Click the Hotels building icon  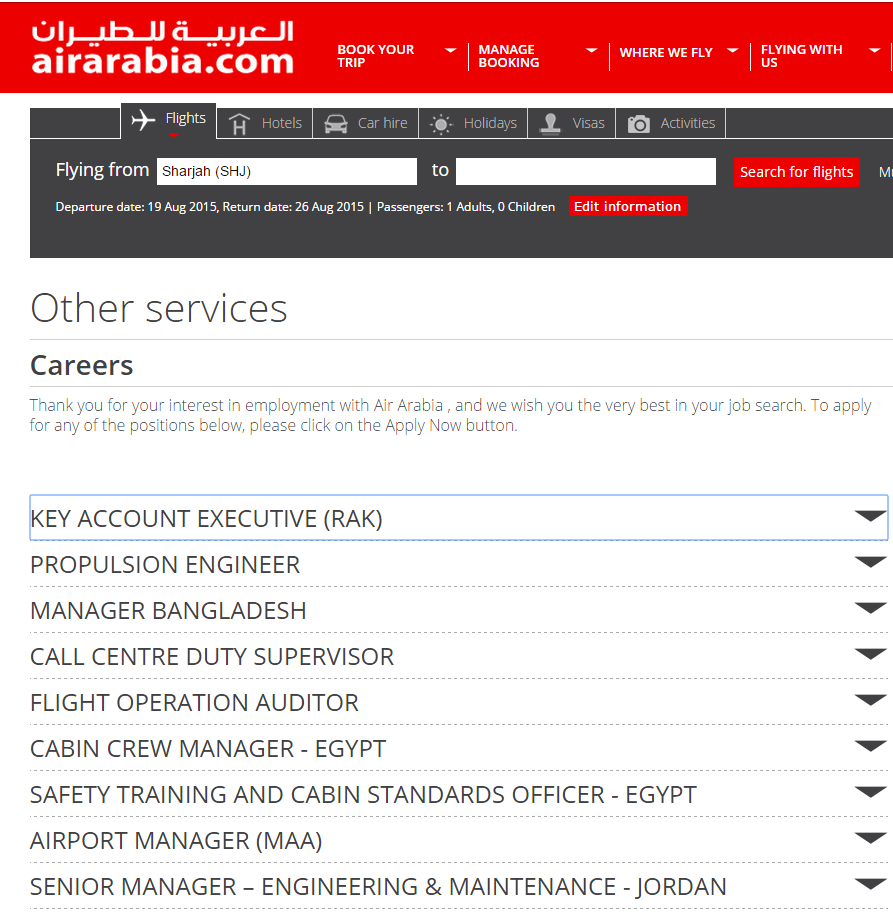tap(239, 124)
